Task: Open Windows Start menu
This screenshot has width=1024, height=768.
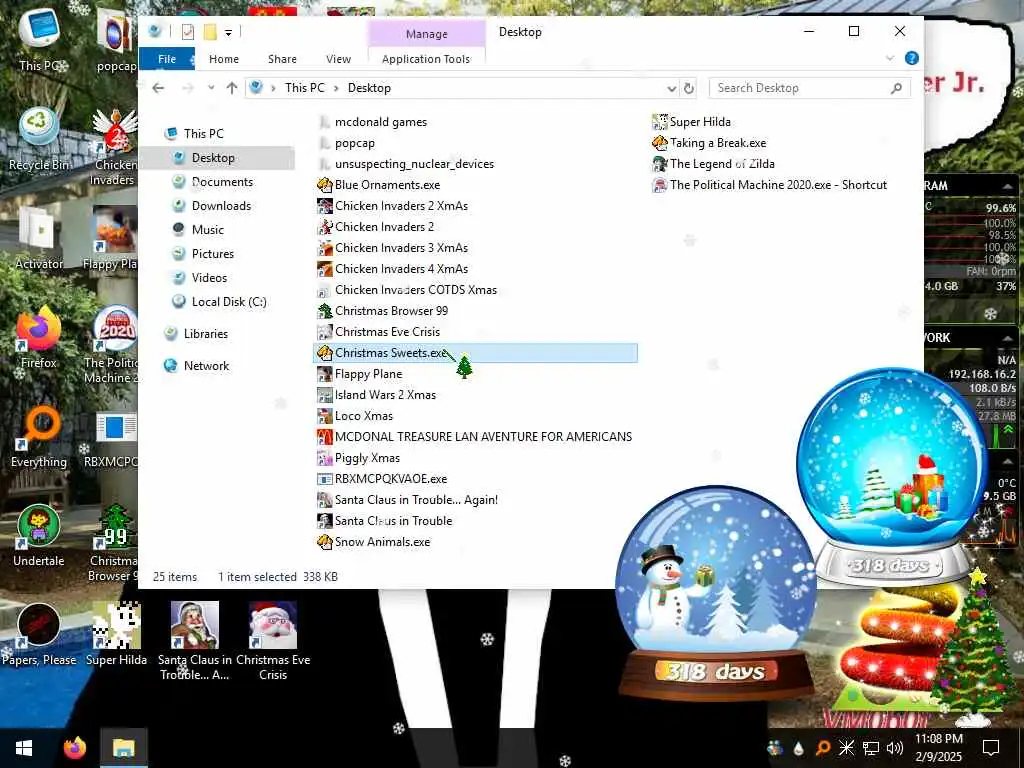Action: point(24,748)
